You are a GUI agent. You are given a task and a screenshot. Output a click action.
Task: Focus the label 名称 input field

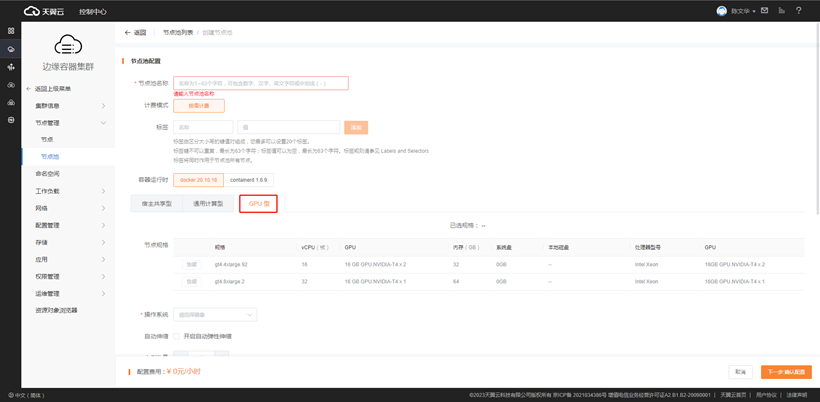(203, 127)
